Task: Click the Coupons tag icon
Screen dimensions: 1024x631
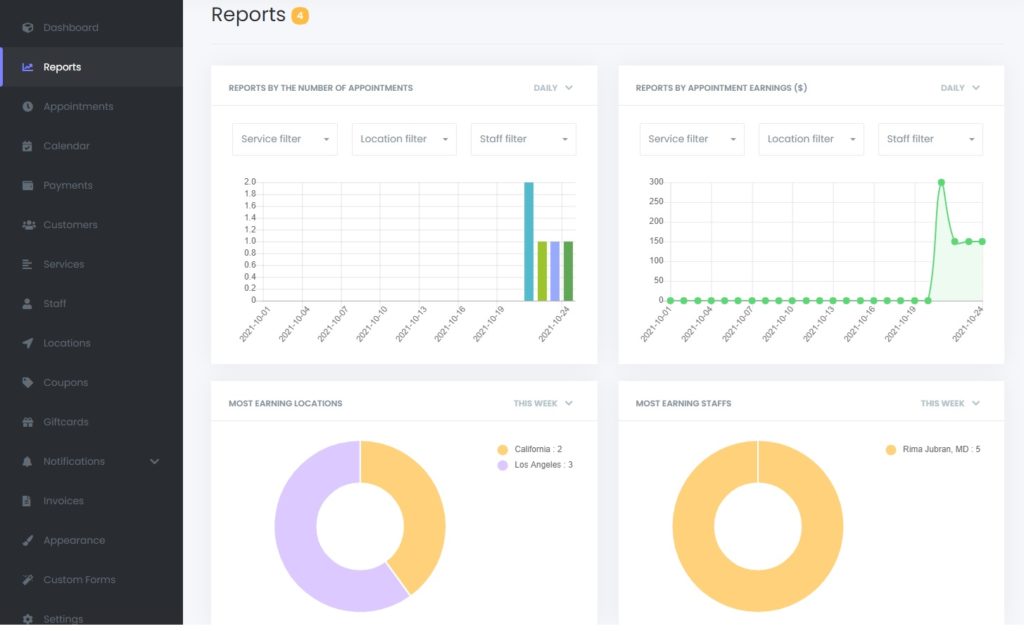Action: [x=27, y=382]
